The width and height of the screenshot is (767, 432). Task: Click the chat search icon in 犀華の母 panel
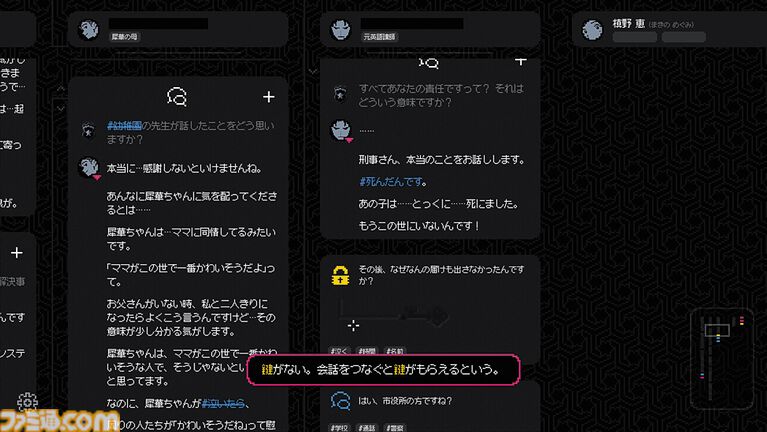[x=177, y=96]
